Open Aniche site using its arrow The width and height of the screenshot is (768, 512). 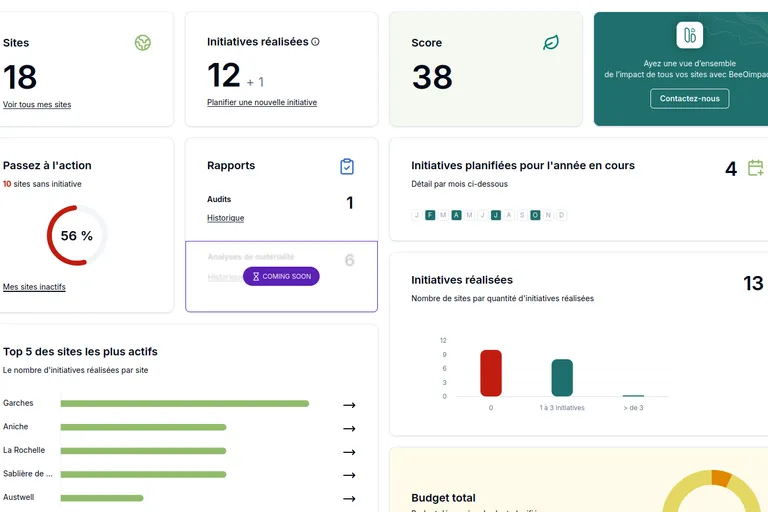tap(349, 429)
